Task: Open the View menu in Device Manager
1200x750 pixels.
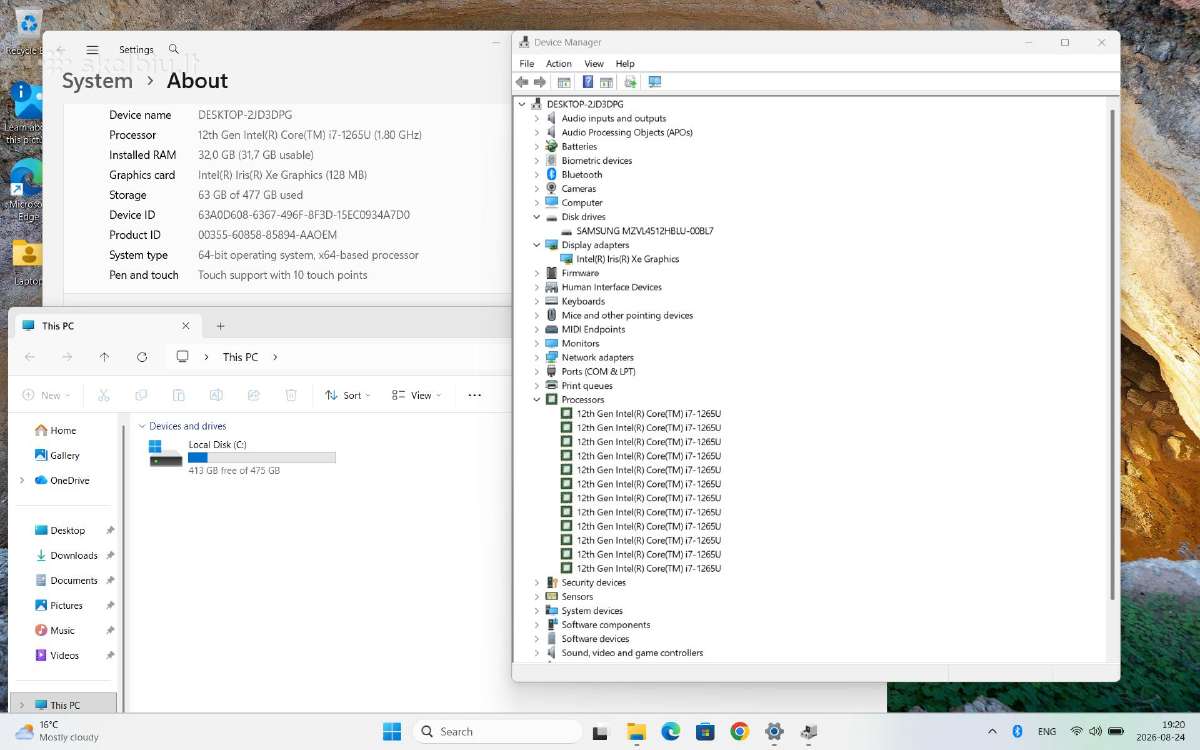Action: (x=594, y=63)
